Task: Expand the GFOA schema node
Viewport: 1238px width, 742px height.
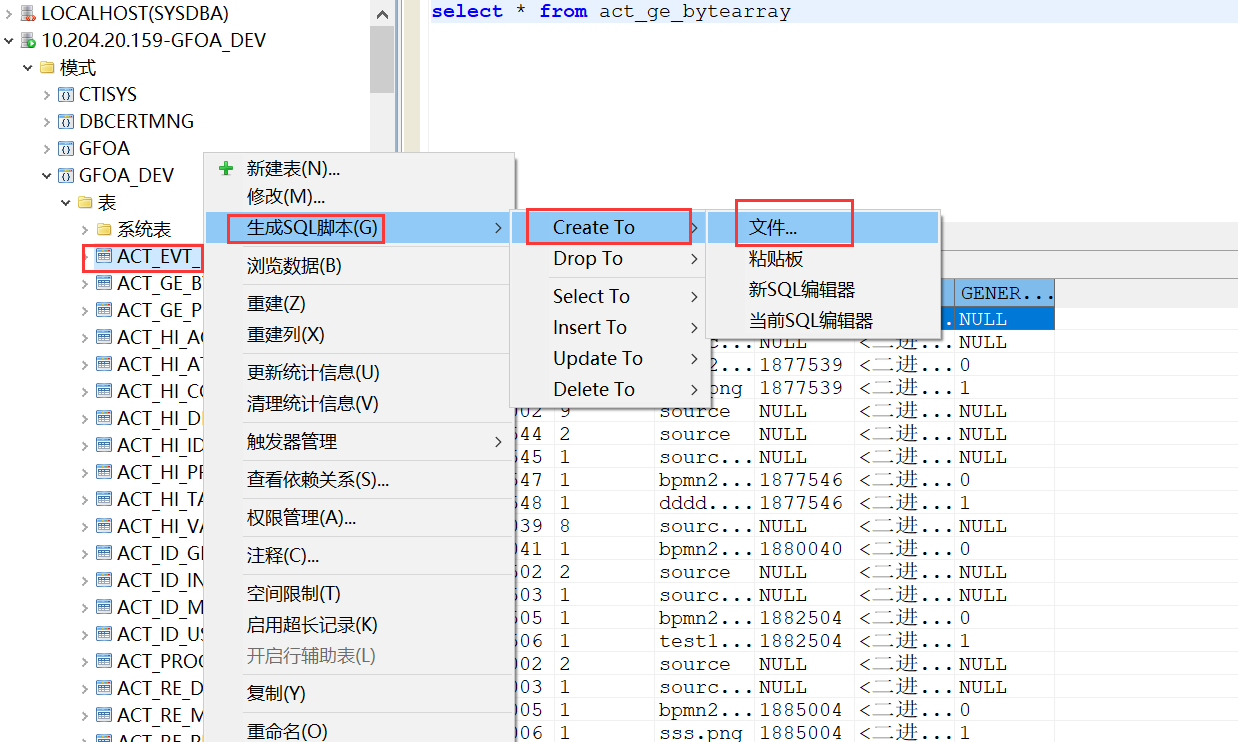Action: point(47,149)
